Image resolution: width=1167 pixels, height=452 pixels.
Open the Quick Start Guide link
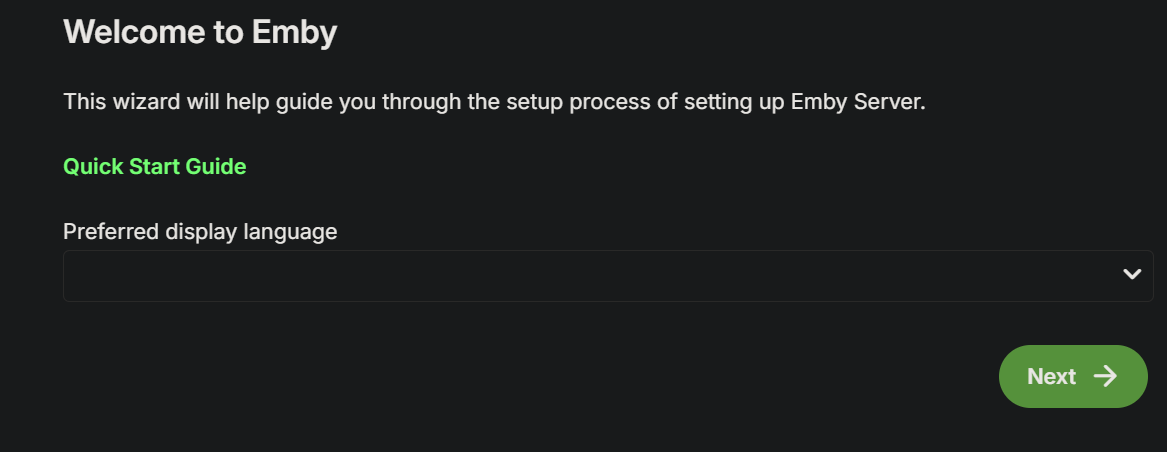[155, 166]
